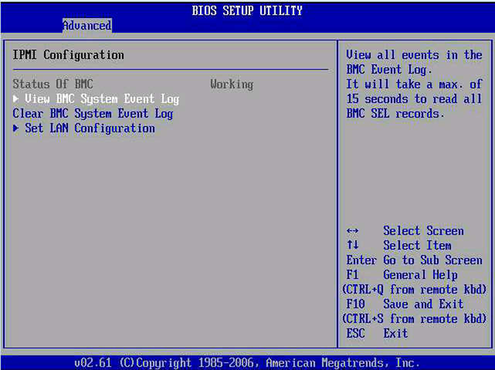Select Clear BMC System Event Log
Screen dimensions: 495x370
[x=93, y=114]
